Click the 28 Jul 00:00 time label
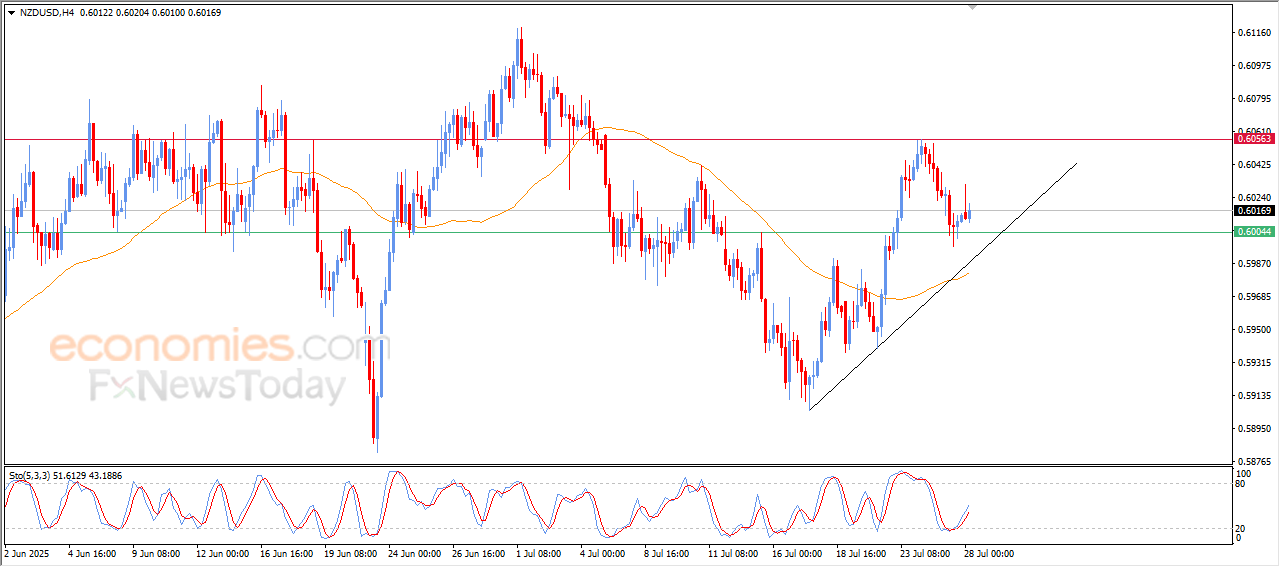Screen dimensions: 1280x567 click(x=989, y=553)
